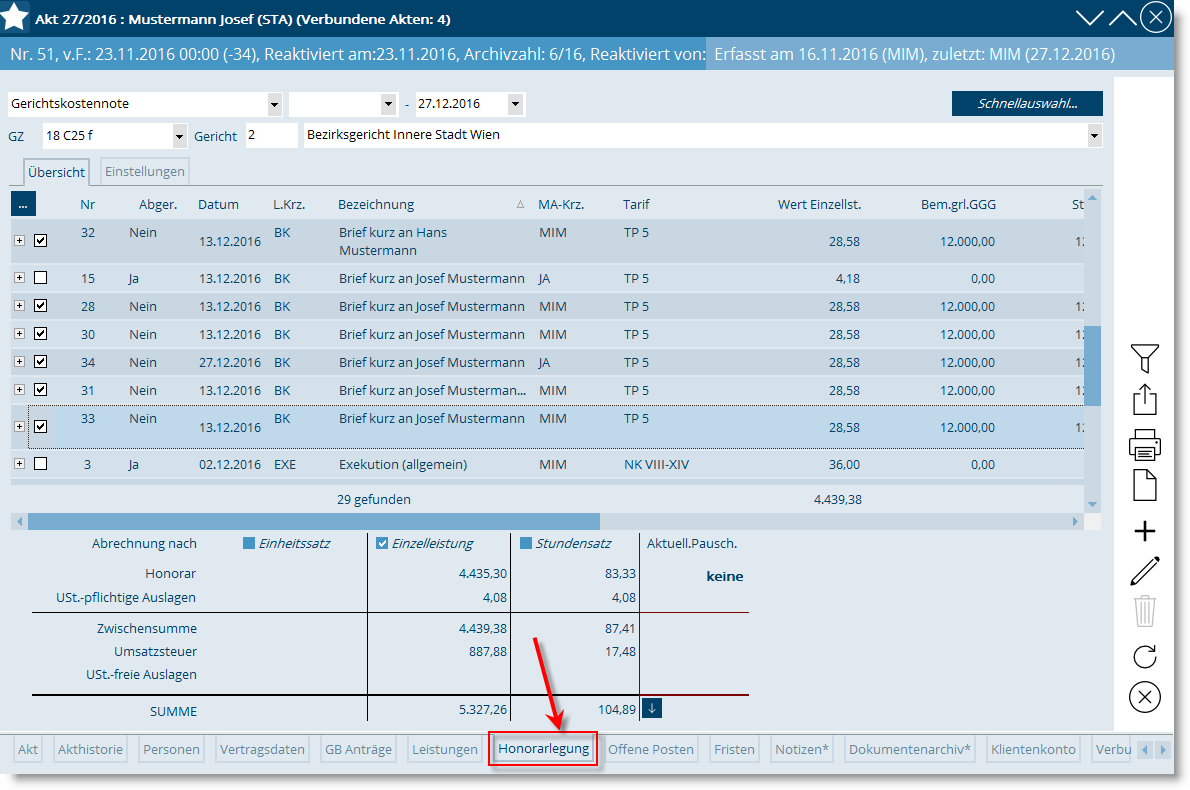Uncheck checkbox for row Nr 28
The image size is (1190, 790).
(41, 306)
